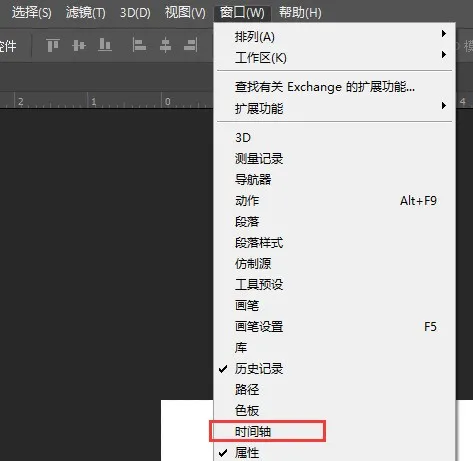Click the align top edges icon
Screen dimensions: 473x461
coord(53,45)
